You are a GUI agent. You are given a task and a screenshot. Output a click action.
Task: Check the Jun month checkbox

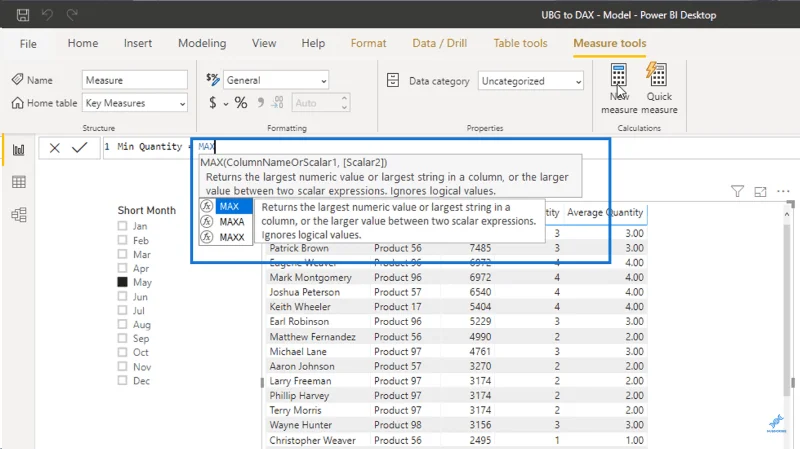tap(122, 296)
